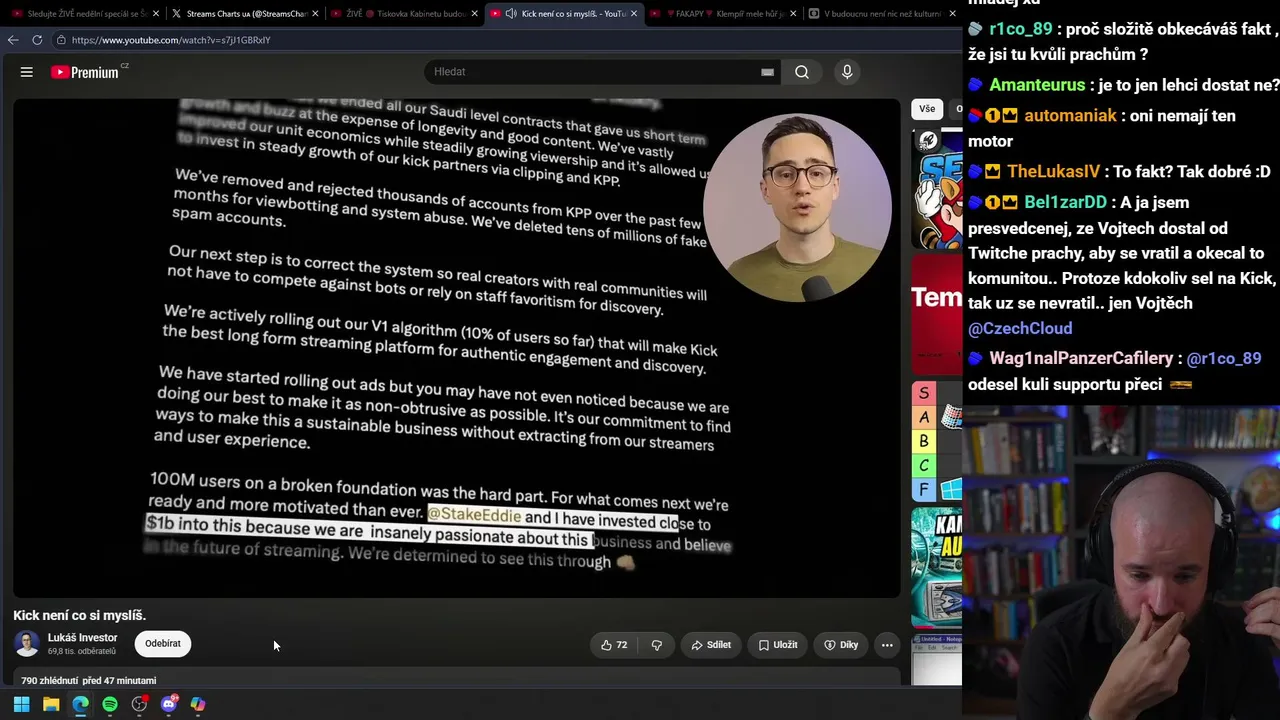Switch to ŽIVĚ Tiskovka Kabinetu tab
Screen dimensions: 1280x720
click(x=403, y=14)
